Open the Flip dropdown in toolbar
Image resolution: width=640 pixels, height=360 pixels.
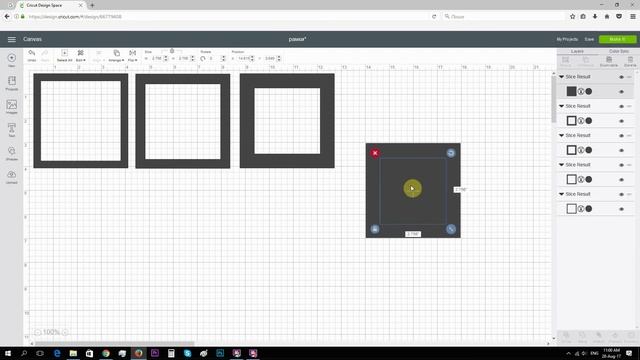pos(132,56)
